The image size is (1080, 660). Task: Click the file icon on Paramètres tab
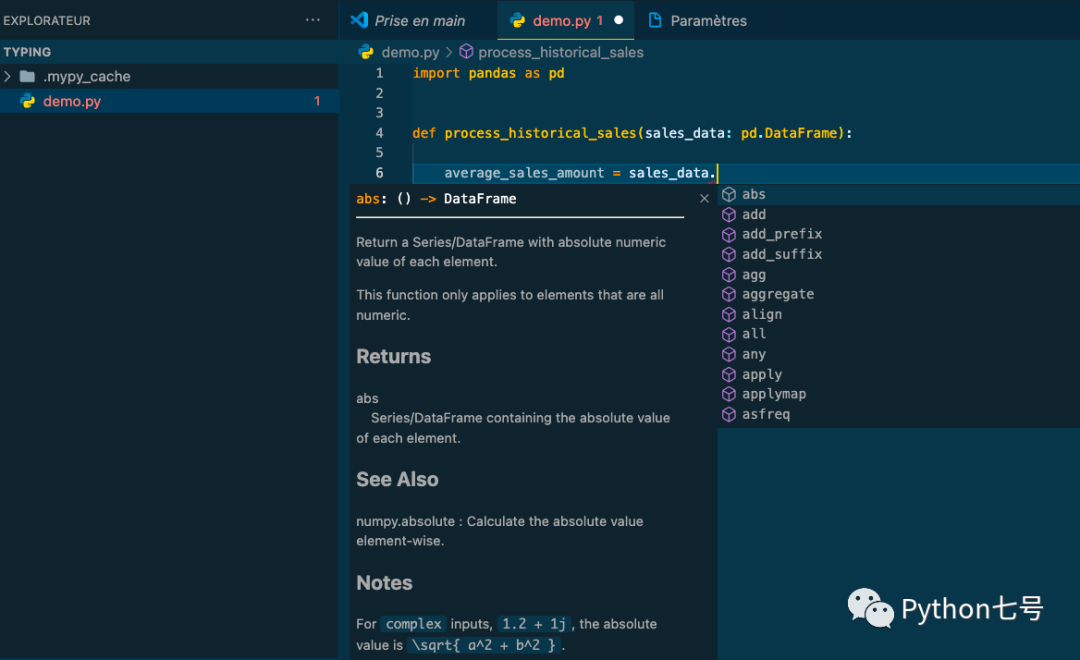pos(655,20)
